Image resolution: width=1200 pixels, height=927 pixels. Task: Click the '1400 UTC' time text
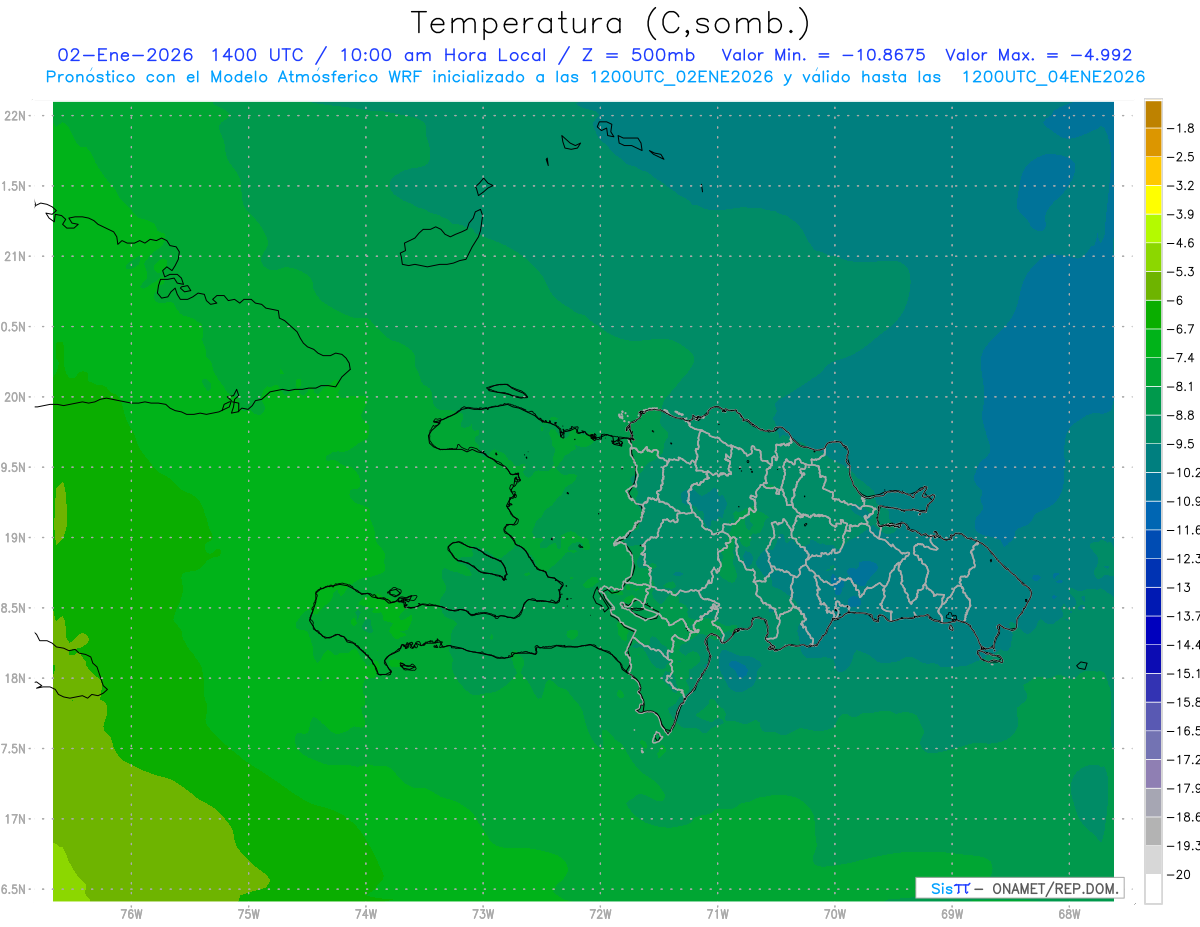click(257, 55)
